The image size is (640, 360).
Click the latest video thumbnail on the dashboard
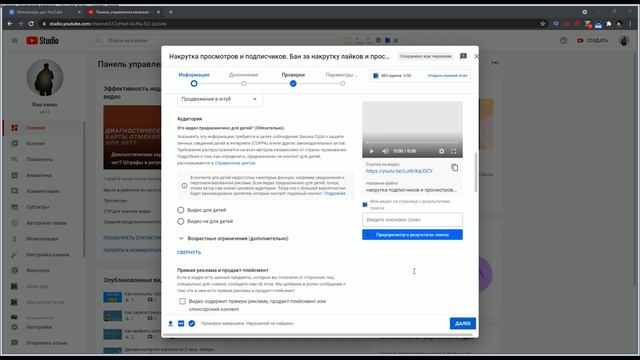click(x=132, y=137)
